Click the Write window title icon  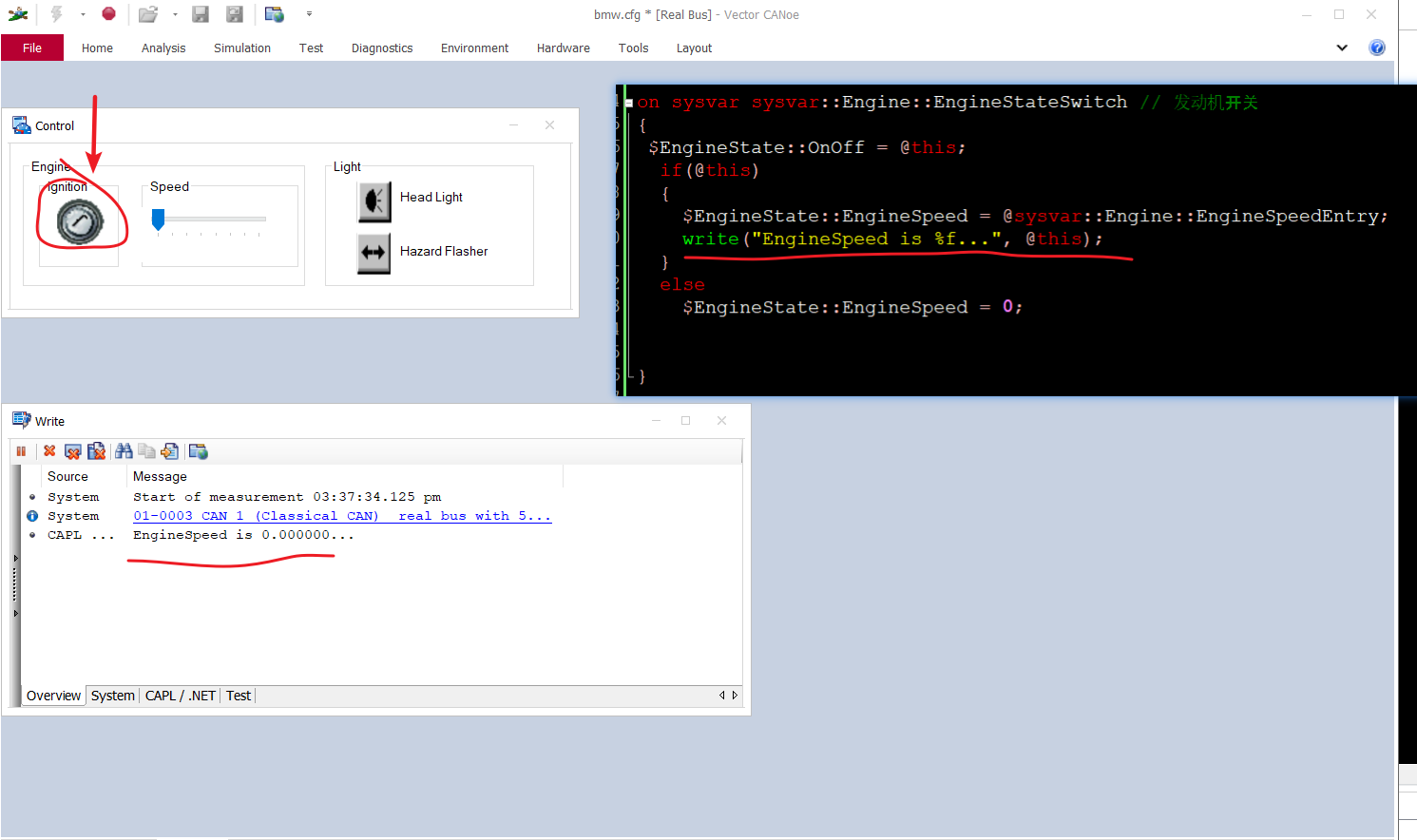coord(21,420)
